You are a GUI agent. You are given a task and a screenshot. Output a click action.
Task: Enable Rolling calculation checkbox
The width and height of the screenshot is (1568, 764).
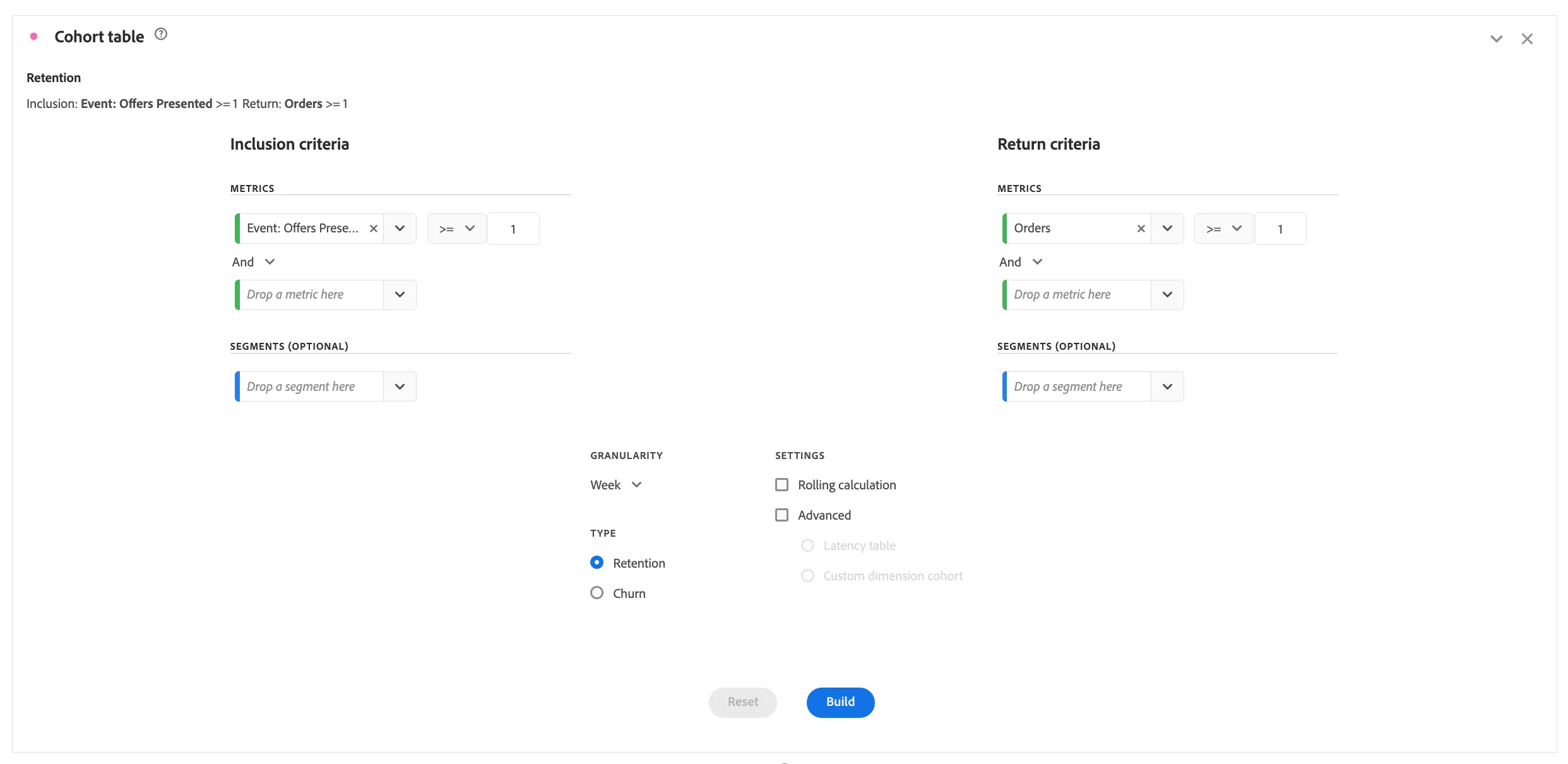(x=781, y=484)
